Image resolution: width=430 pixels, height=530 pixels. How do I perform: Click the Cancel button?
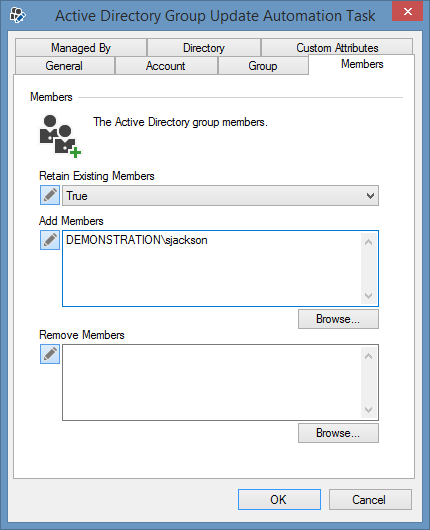click(370, 499)
